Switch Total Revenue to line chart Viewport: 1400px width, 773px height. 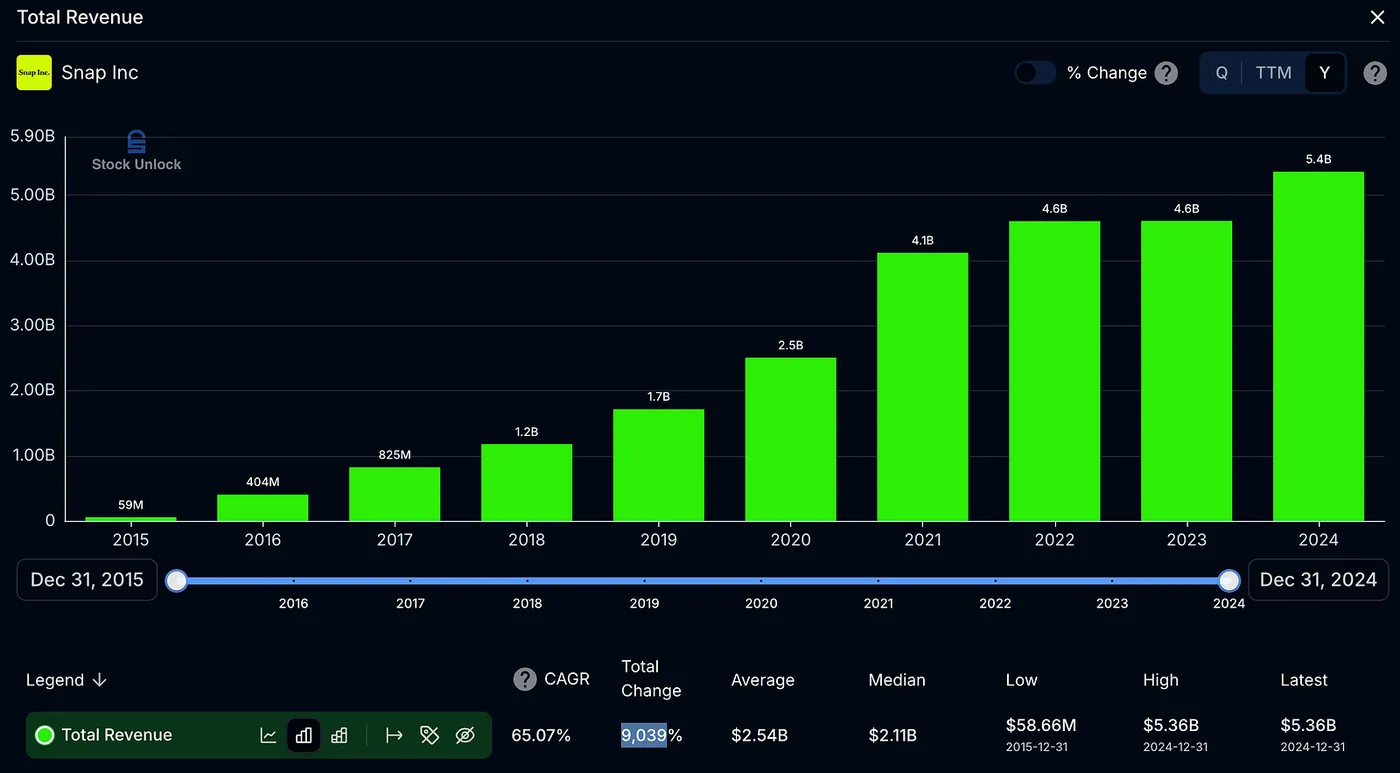pos(268,735)
